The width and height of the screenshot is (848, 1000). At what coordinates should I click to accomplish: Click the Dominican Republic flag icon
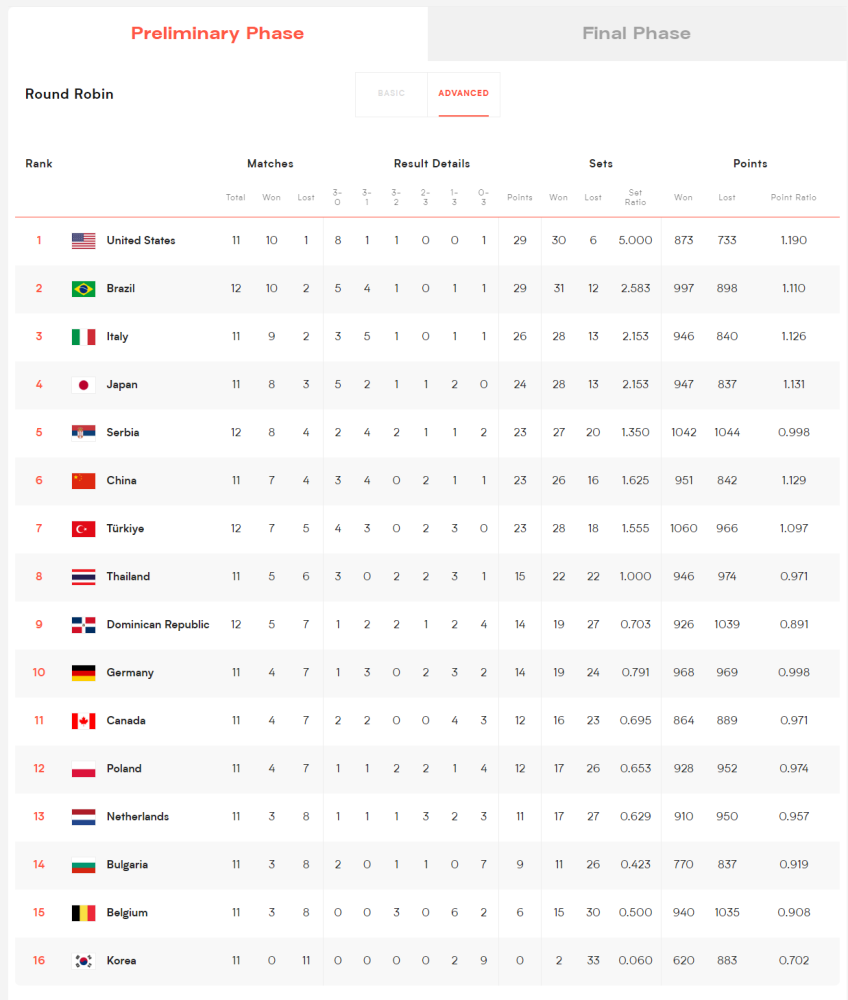(84, 625)
